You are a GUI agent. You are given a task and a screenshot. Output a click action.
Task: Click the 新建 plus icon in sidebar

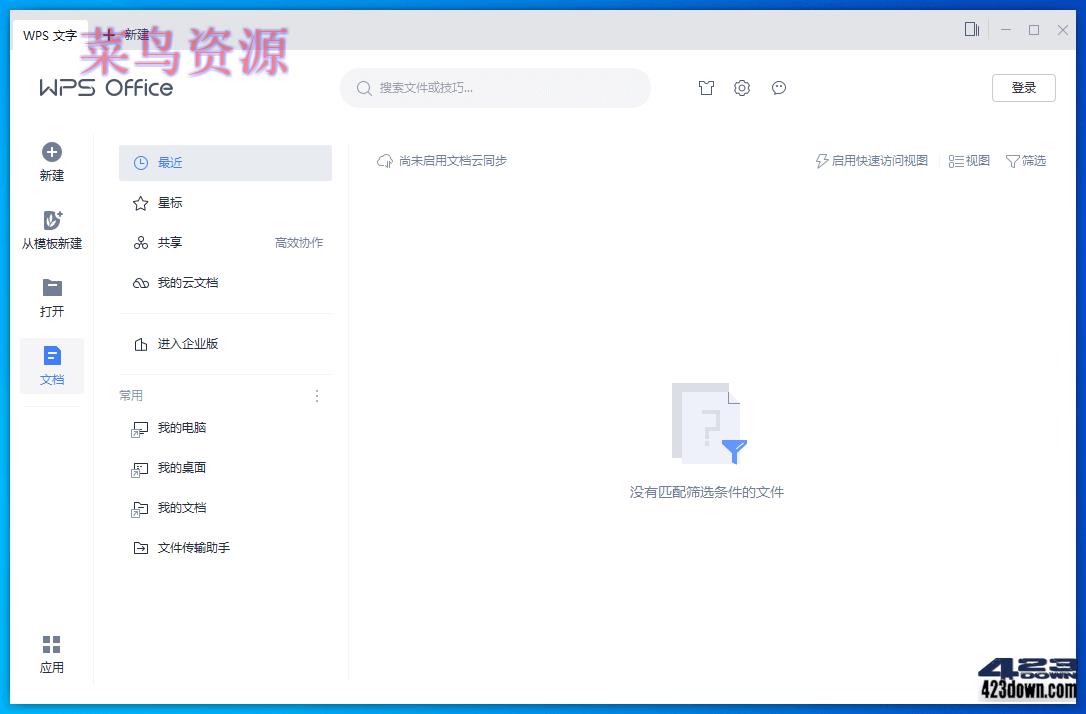coord(51,153)
